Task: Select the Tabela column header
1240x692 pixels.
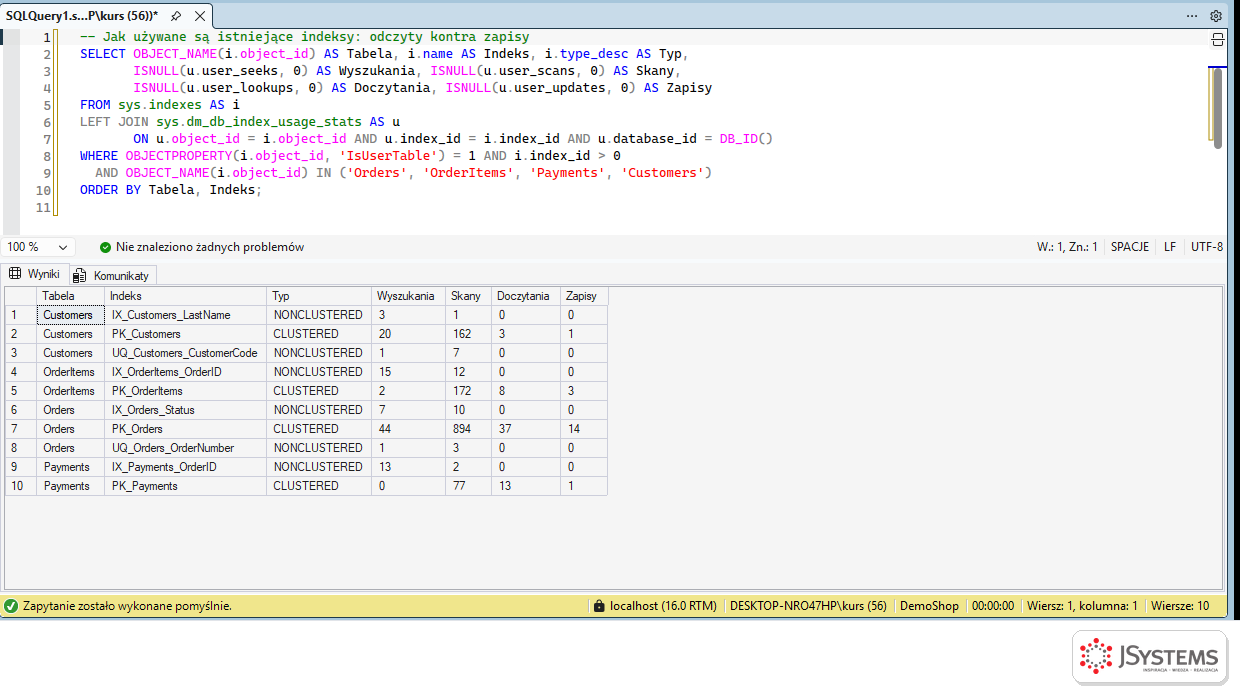Action: 70,296
